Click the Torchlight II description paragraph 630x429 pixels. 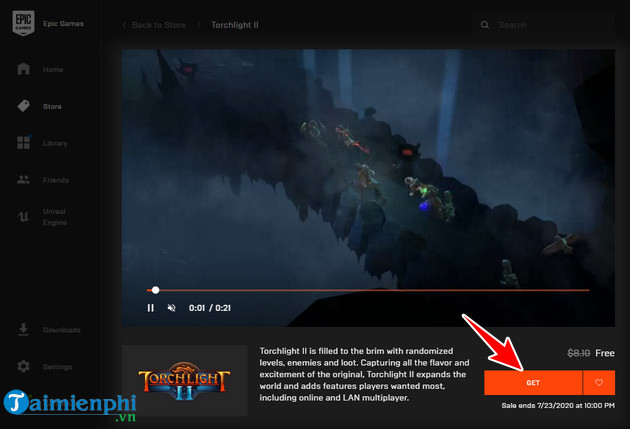coord(364,374)
